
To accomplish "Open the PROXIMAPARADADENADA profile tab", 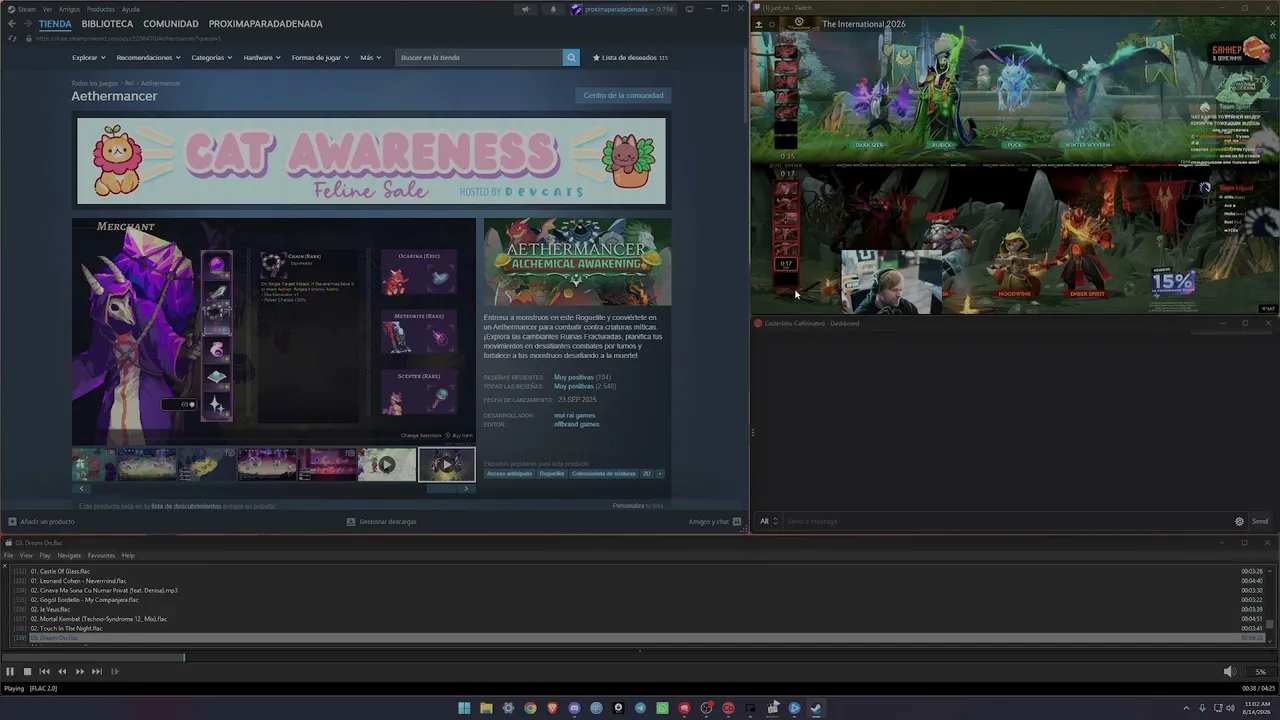I will point(266,24).
